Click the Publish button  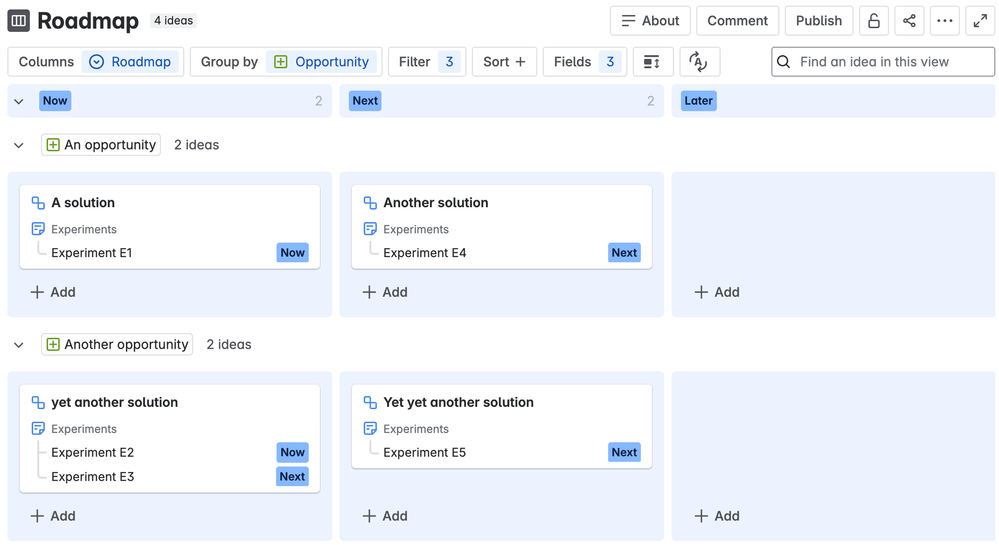819,21
